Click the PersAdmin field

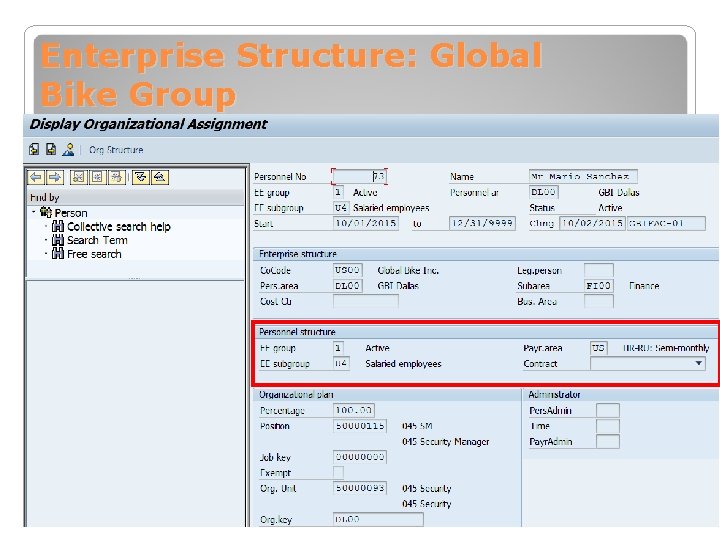[x=608, y=410]
